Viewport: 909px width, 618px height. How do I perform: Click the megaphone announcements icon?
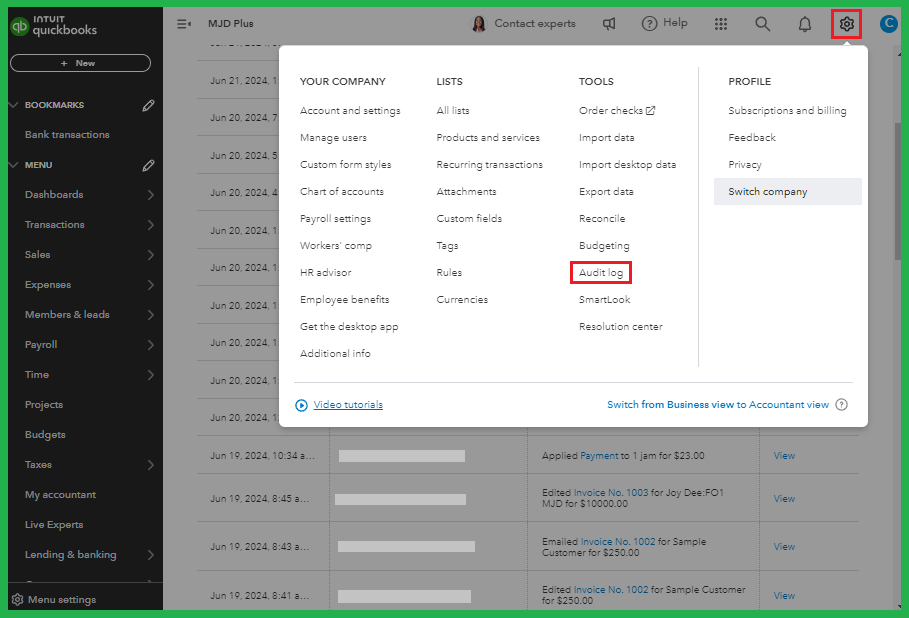click(x=609, y=24)
